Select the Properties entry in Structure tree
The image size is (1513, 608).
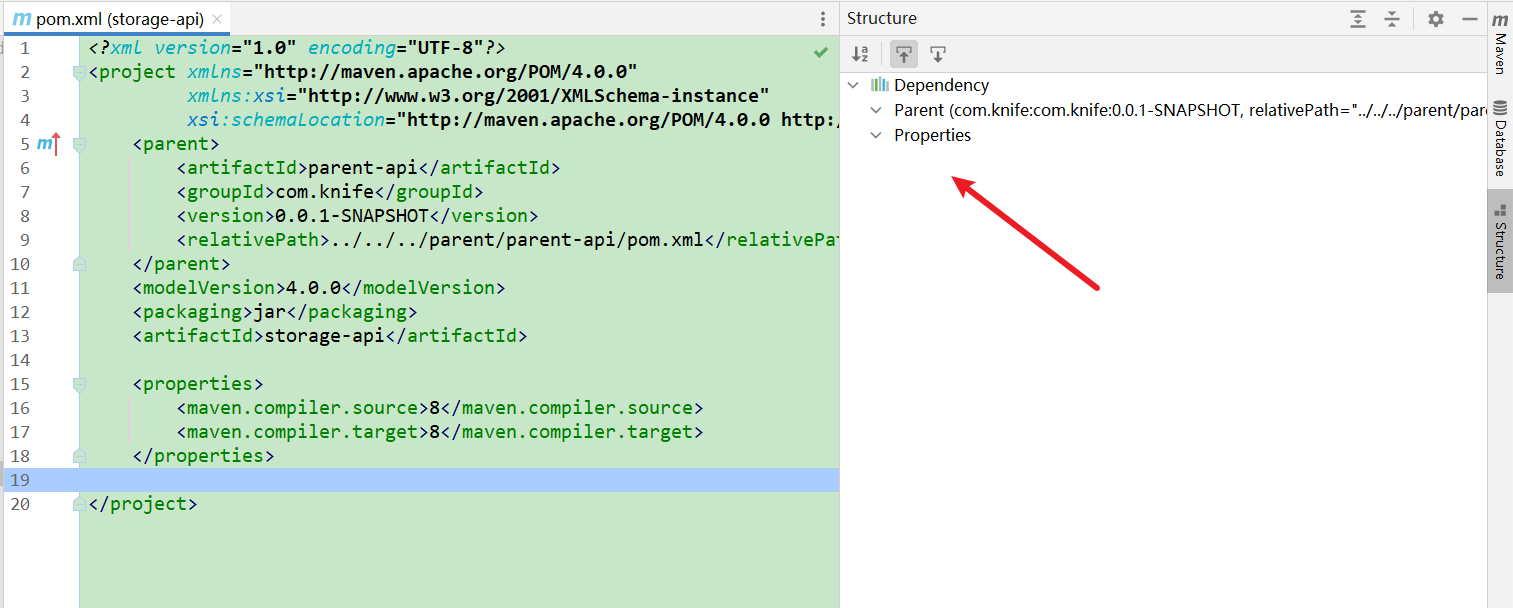tap(933, 134)
